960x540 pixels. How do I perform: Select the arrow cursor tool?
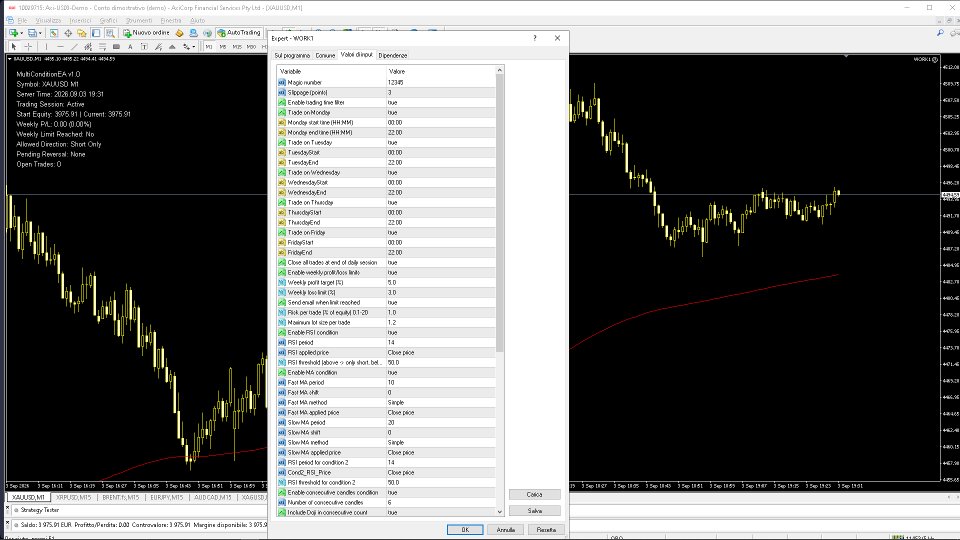(14, 47)
